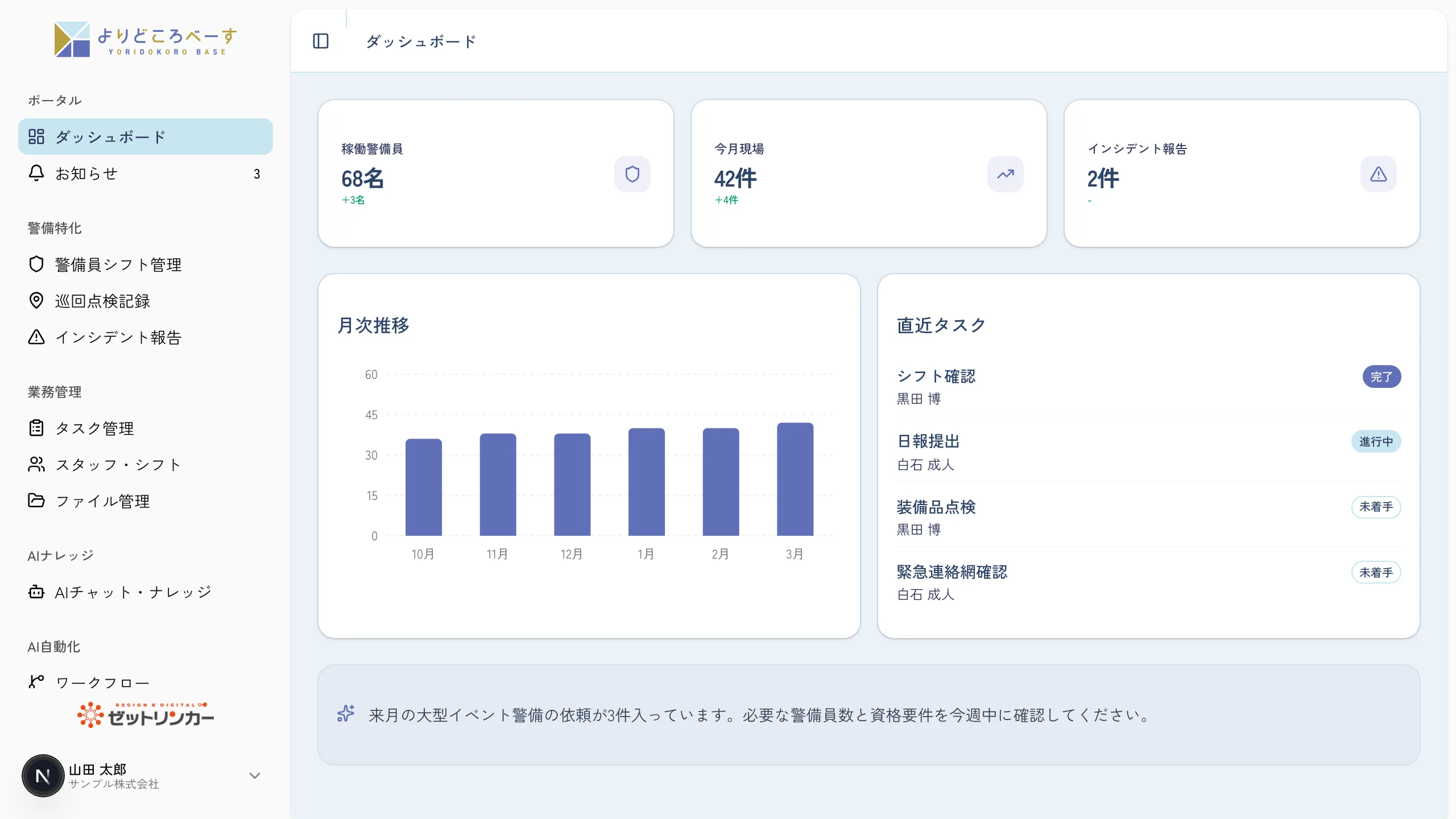
Task: Click the sparkle icon in AI message banner
Action: pos(345,713)
